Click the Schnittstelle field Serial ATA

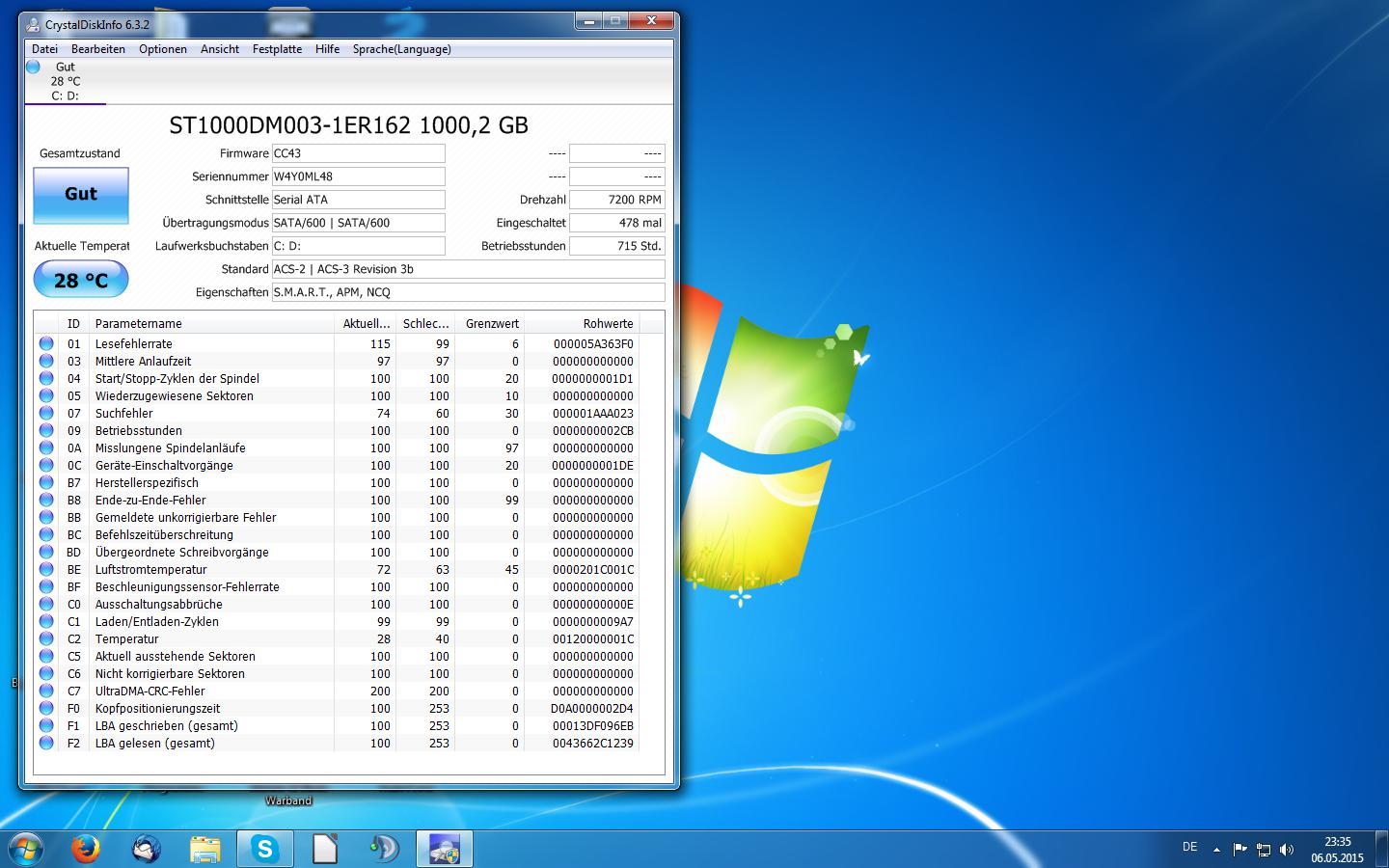(358, 200)
